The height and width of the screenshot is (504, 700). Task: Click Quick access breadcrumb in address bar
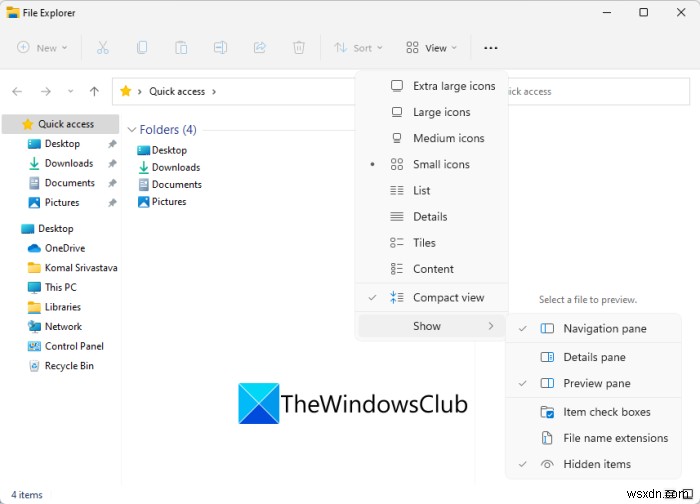point(177,92)
